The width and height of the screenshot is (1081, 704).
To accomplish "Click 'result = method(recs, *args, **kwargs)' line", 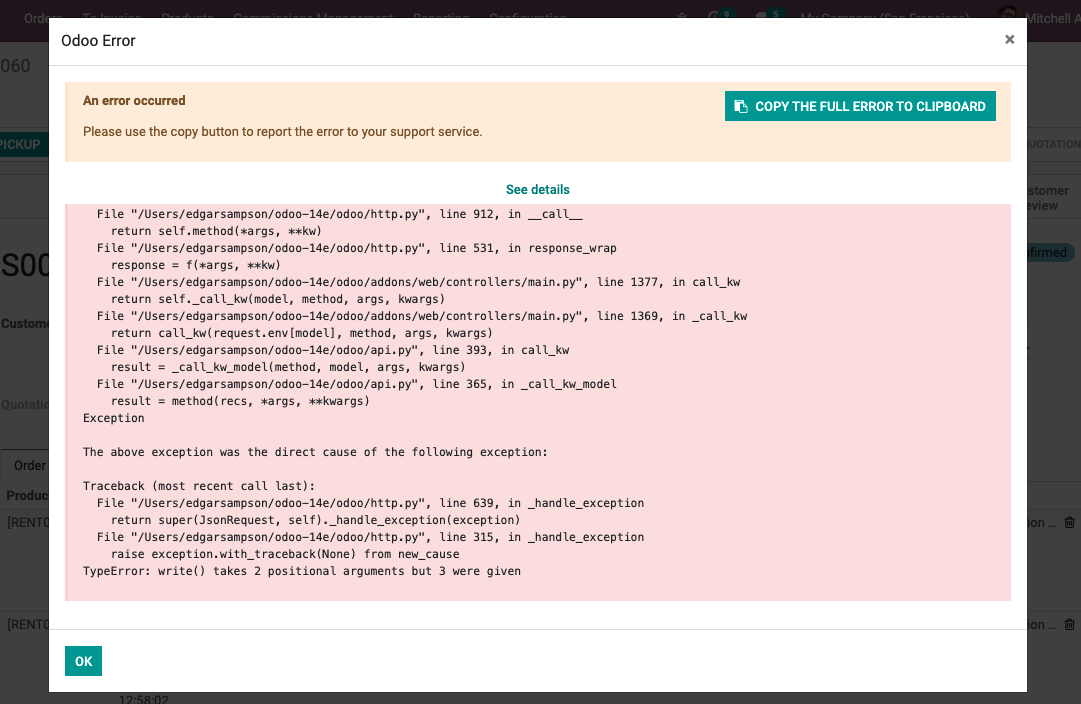I will pyautogui.click(x=240, y=401).
